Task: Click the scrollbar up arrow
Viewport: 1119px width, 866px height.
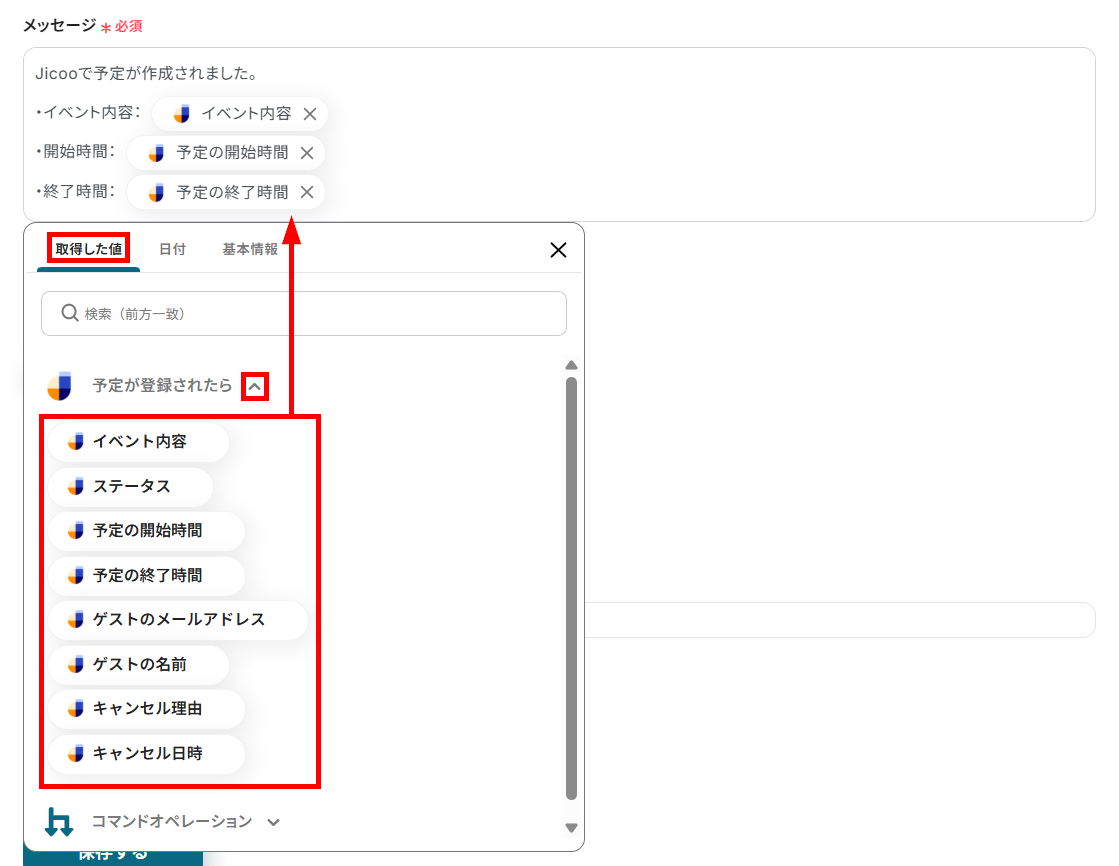Action: [x=571, y=365]
